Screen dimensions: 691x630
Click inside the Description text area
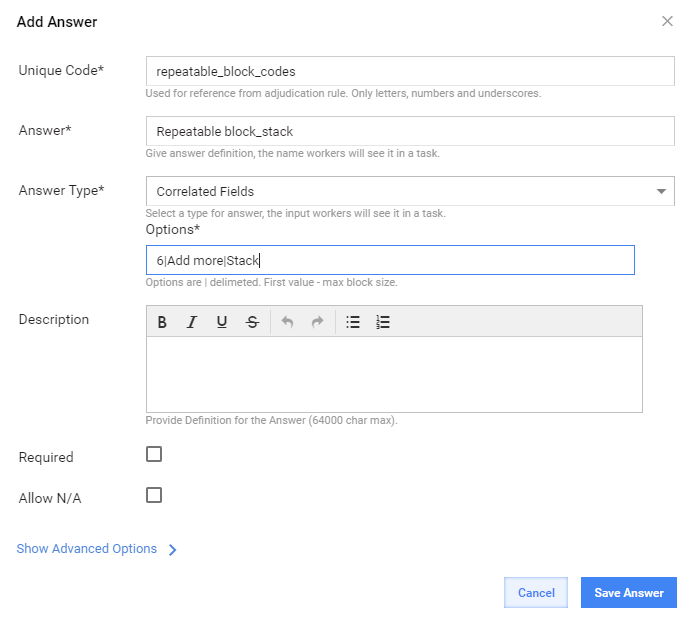394,374
